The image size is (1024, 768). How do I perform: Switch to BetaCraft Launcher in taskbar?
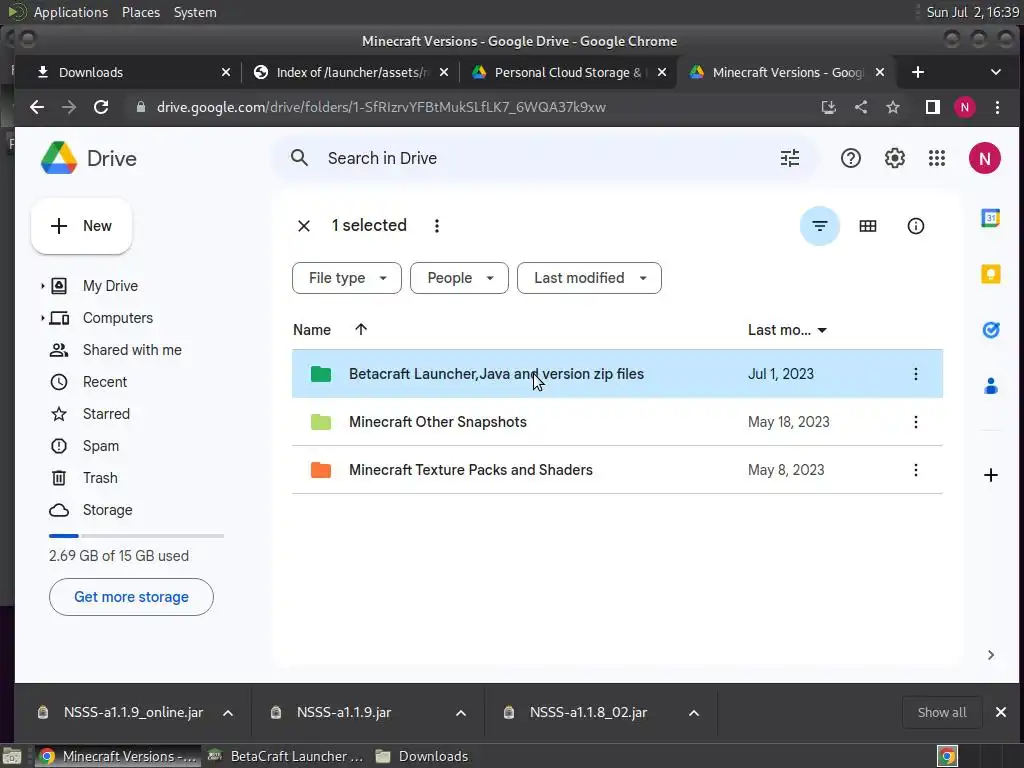pos(285,756)
